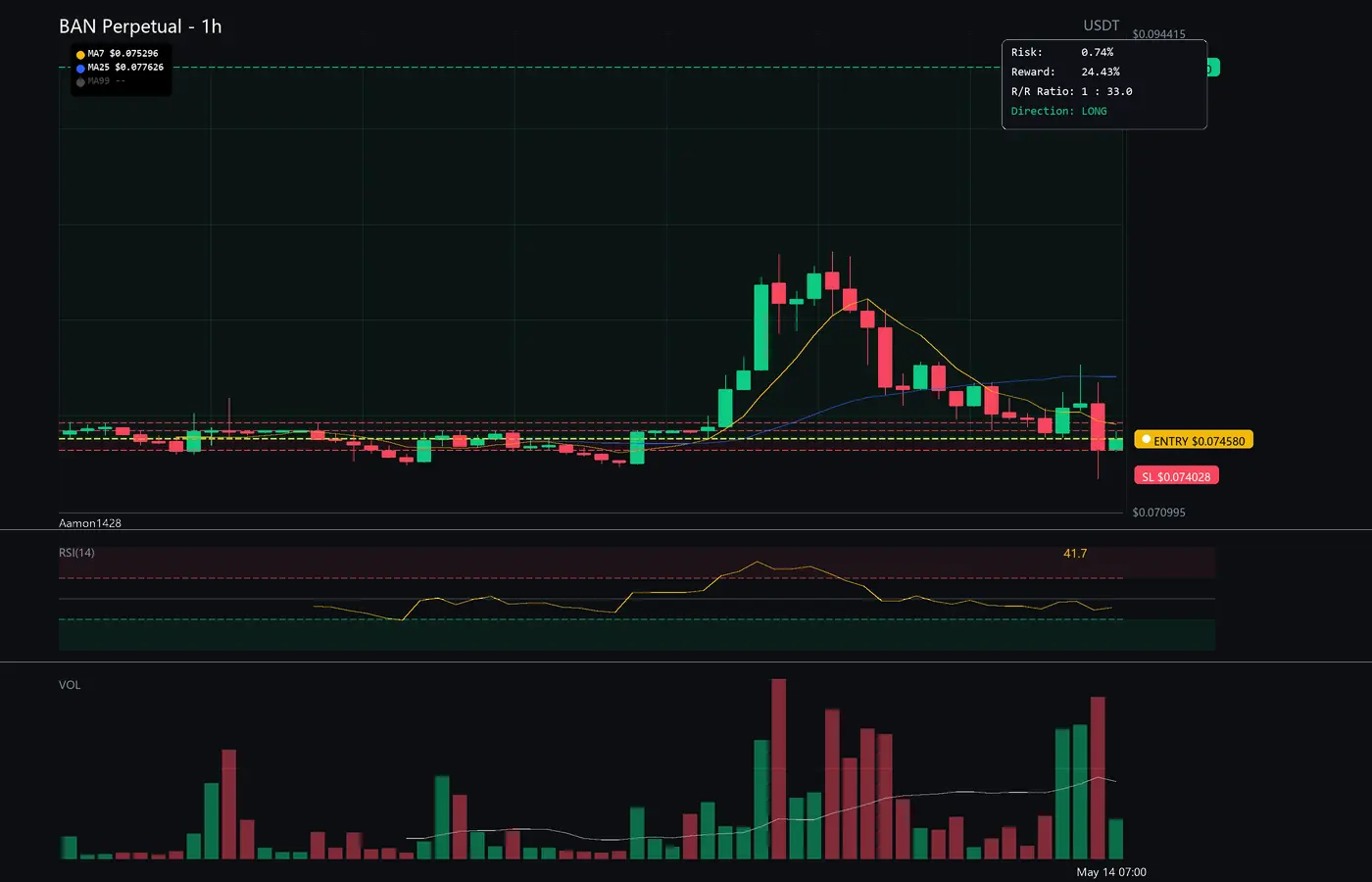This screenshot has width=1372, height=882.
Task: Click the "May 14 07:00" time label
Action: (1111, 872)
